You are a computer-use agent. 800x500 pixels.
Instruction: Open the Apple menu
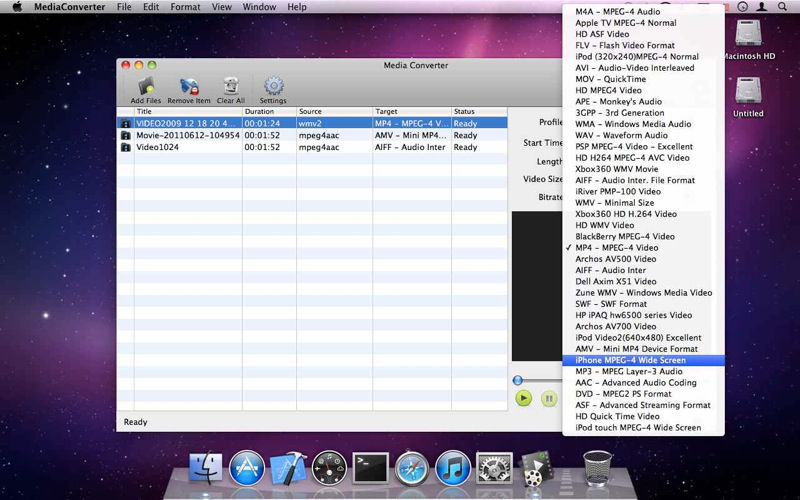(17, 7)
